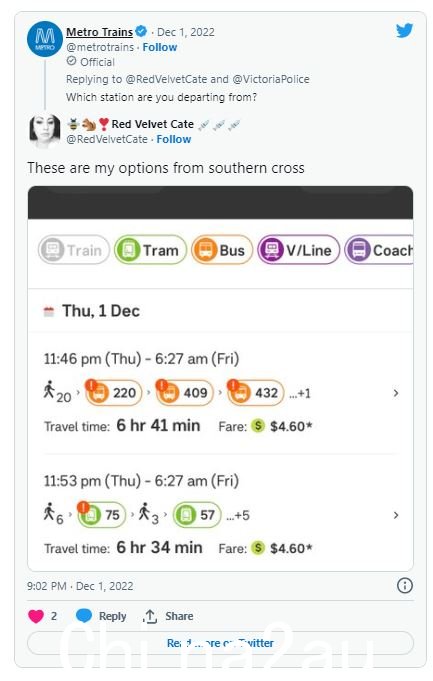Follow the @RedVelvetCate account
Screen dimensions: 433x681
[x=174, y=139]
